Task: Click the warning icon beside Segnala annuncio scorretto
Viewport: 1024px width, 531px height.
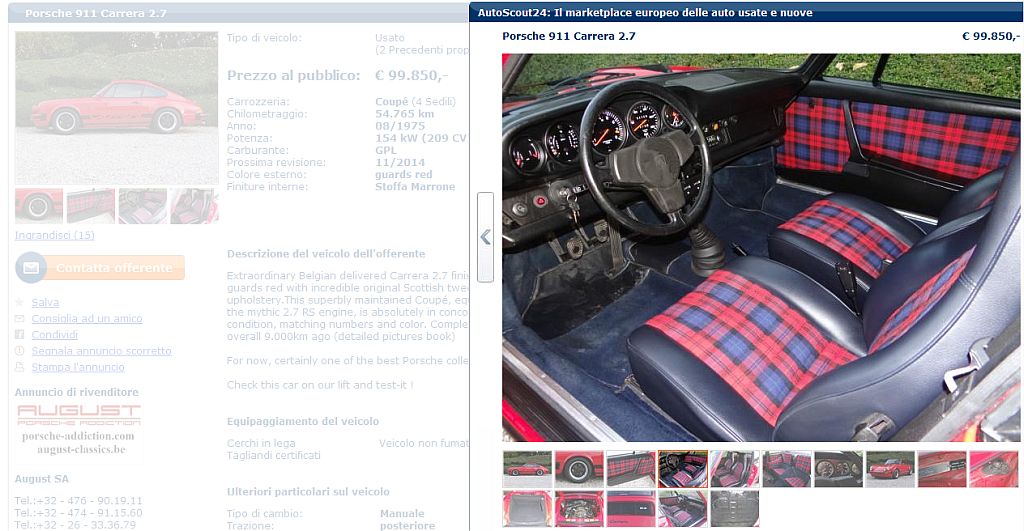Action: pyautogui.click(x=20, y=351)
